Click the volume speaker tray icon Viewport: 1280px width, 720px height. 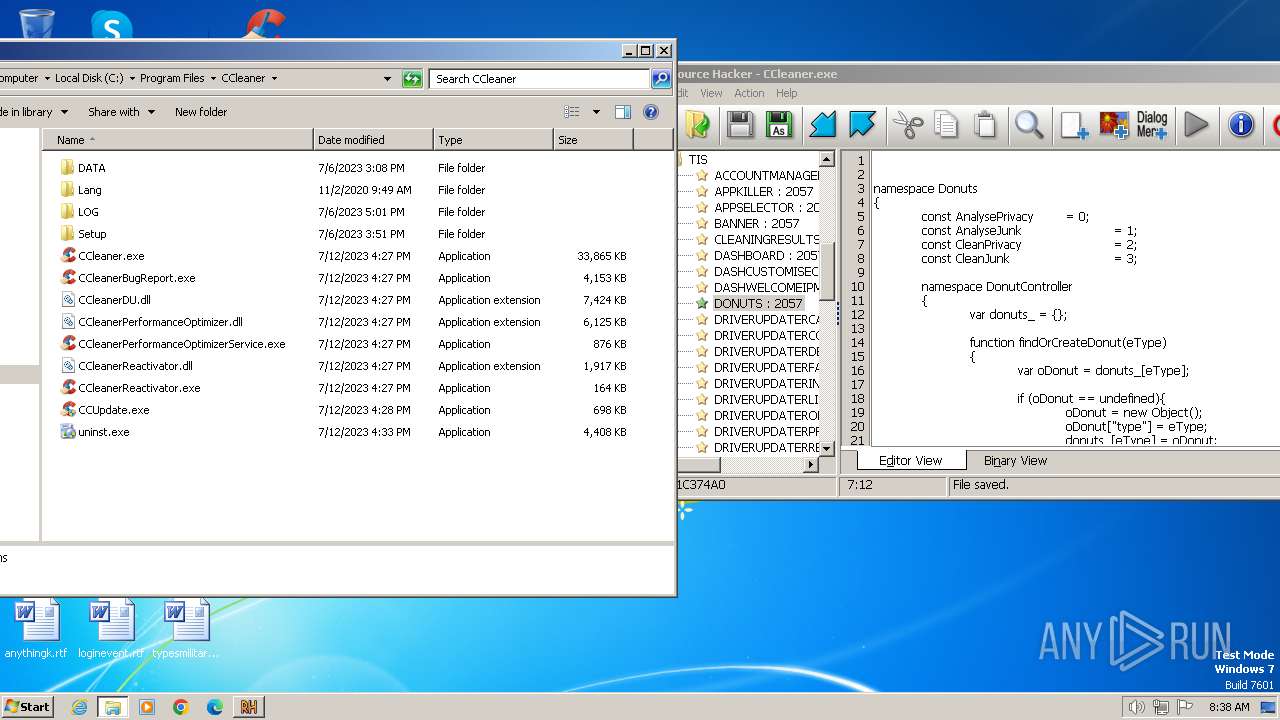point(1136,707)
